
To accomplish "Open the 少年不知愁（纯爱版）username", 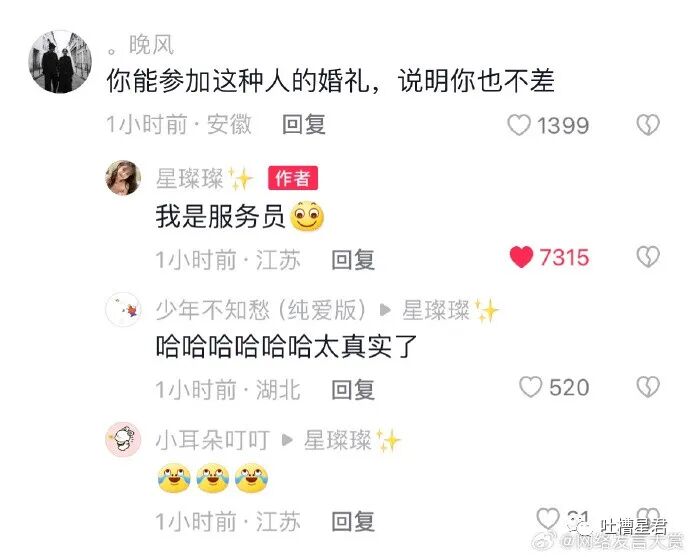I will pos(261,310).
